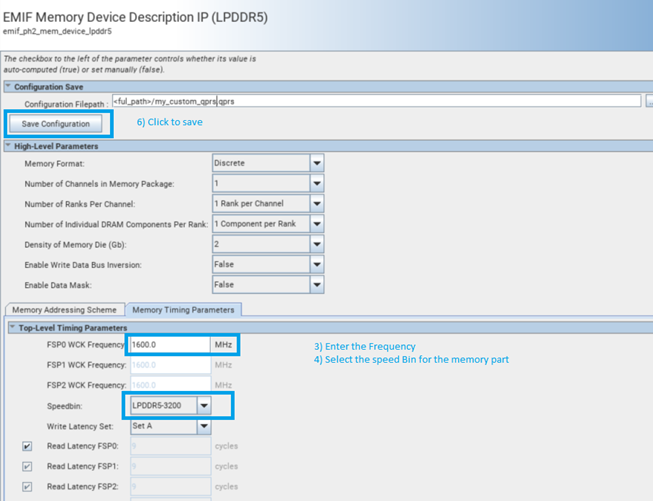653x501 pixels.
Task: Click 'emif_ph2_mem_device_lpddr5' subtitle text
Action: pos(57,31)
